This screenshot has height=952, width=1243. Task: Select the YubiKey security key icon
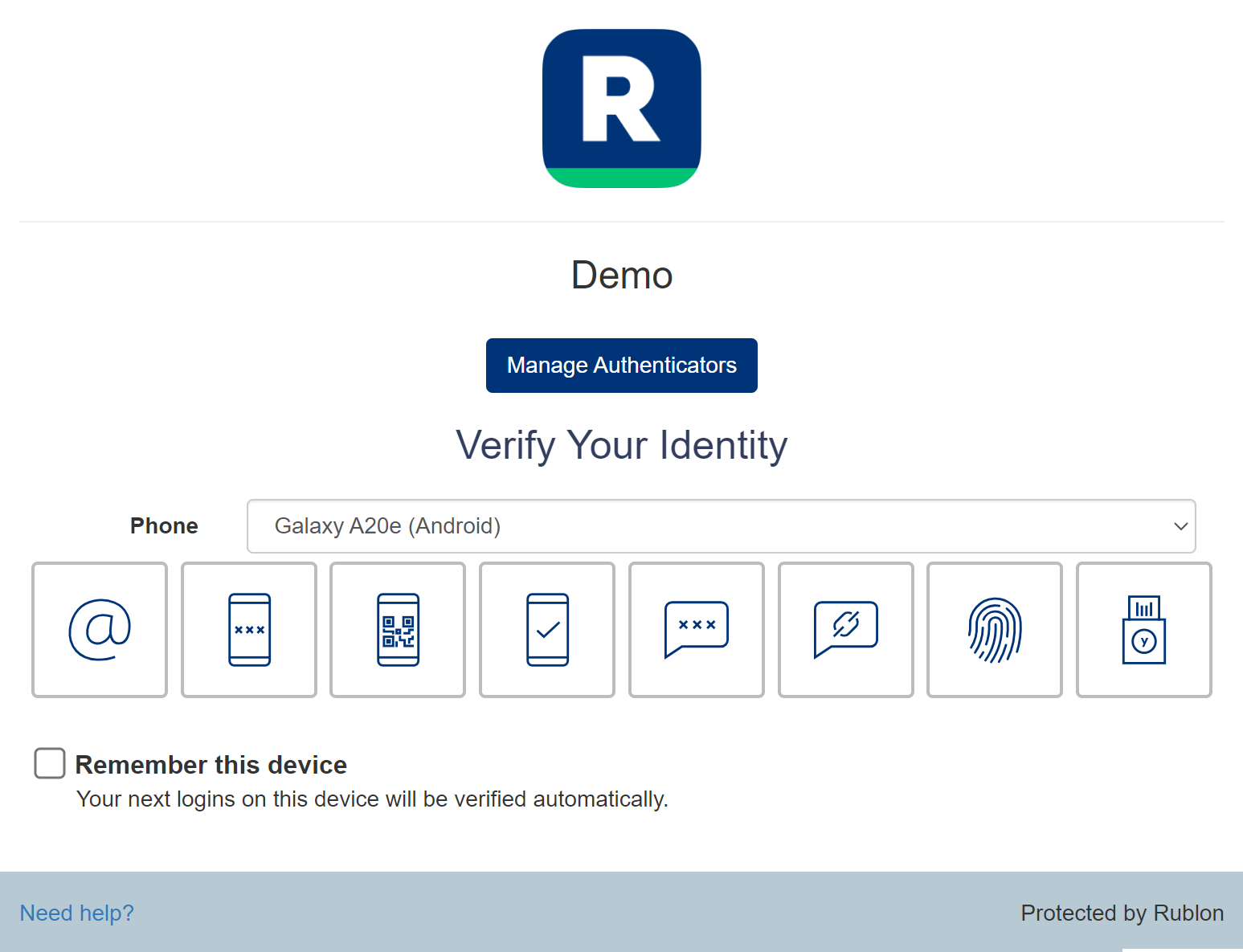click(1143, 630)
